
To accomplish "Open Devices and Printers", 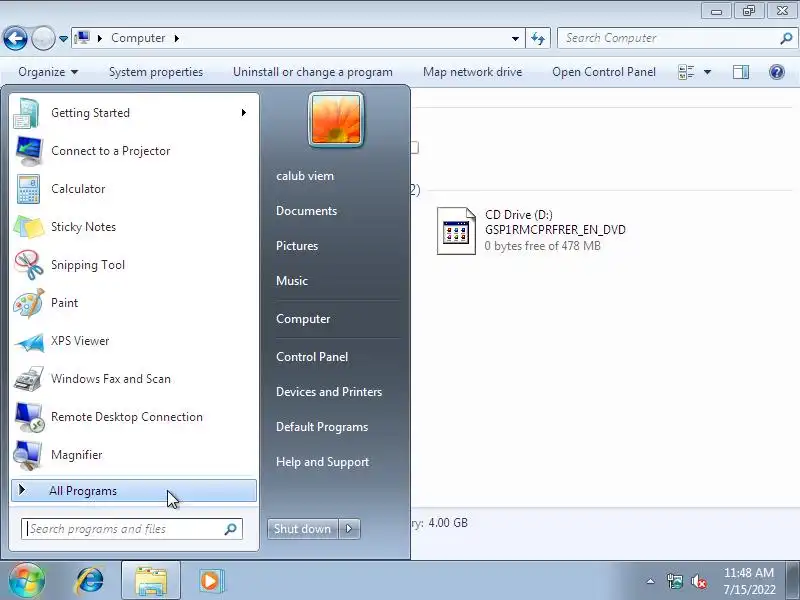I will [329, 392].
